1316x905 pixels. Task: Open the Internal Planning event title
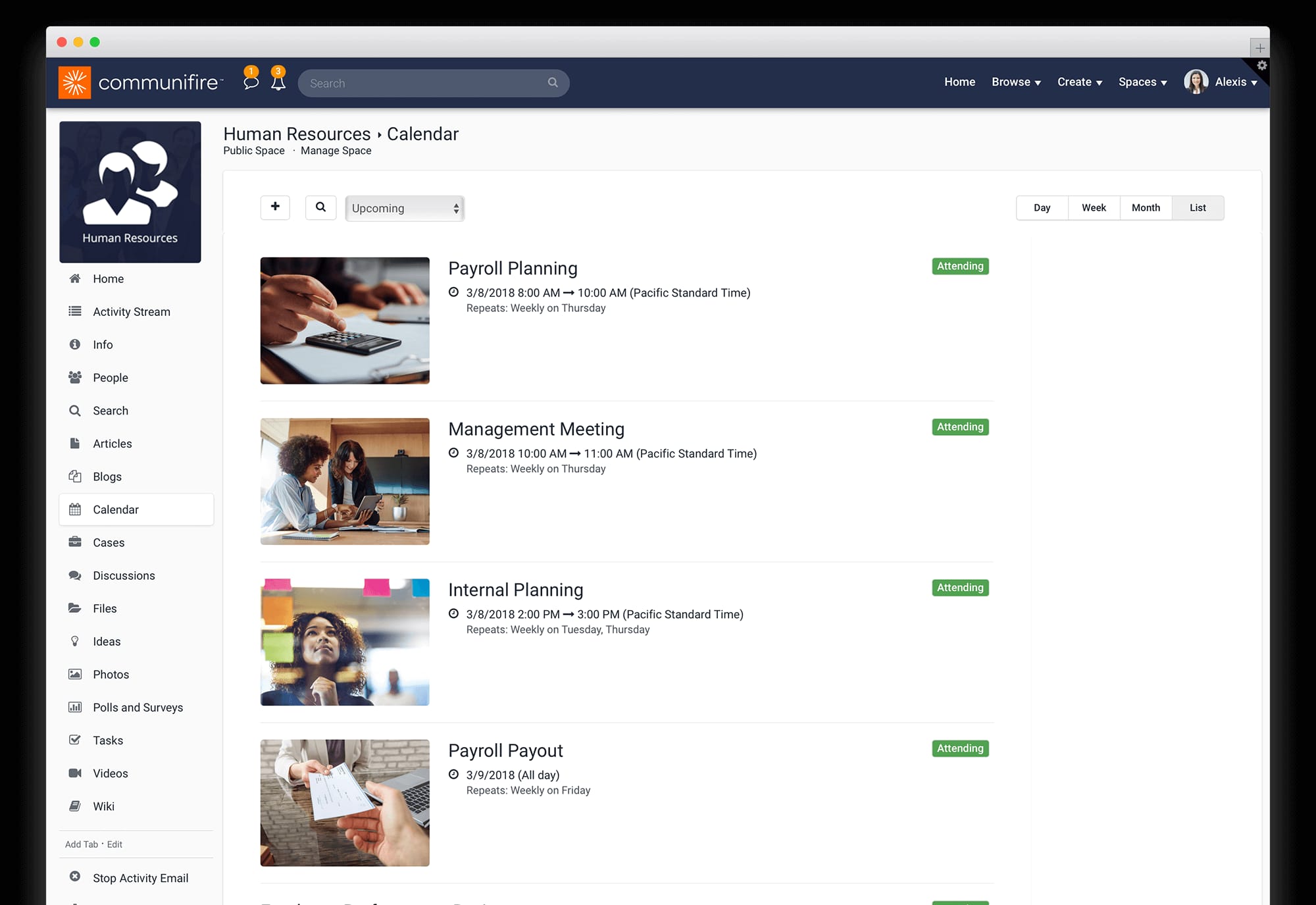point(516,589)
